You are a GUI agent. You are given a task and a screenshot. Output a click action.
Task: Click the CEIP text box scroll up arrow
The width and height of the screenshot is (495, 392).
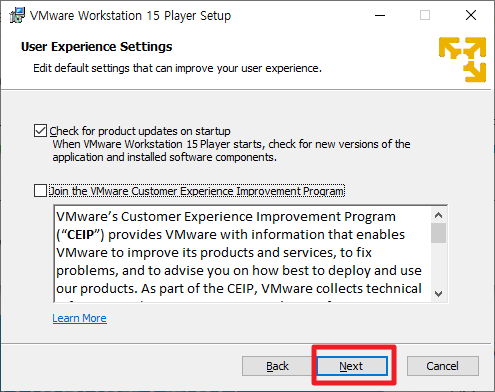coord(438,215)
